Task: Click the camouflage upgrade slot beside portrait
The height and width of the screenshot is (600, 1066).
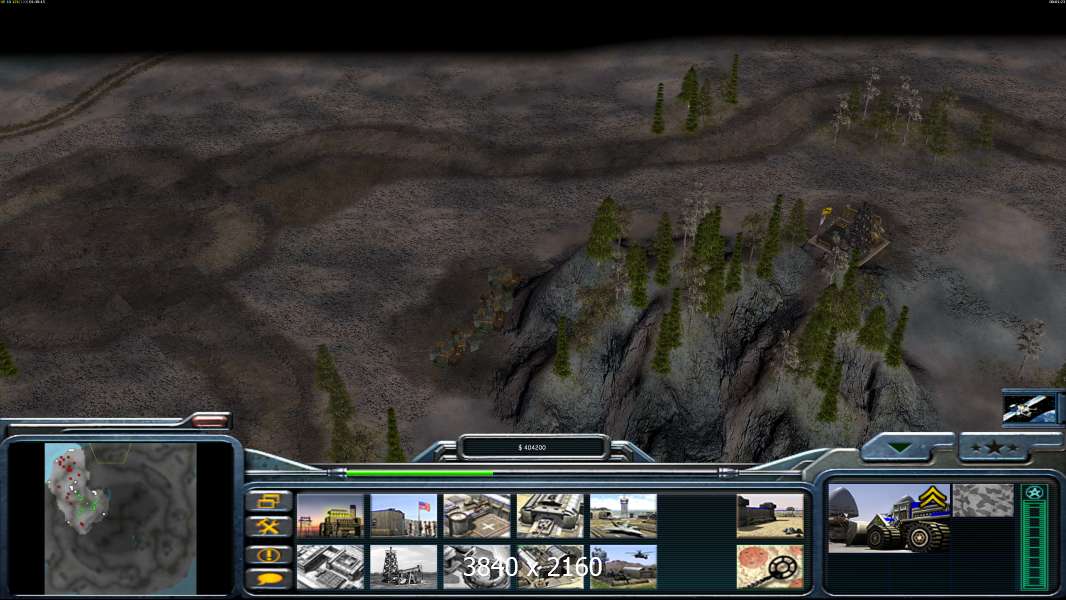Action: [x=983, y=500]
